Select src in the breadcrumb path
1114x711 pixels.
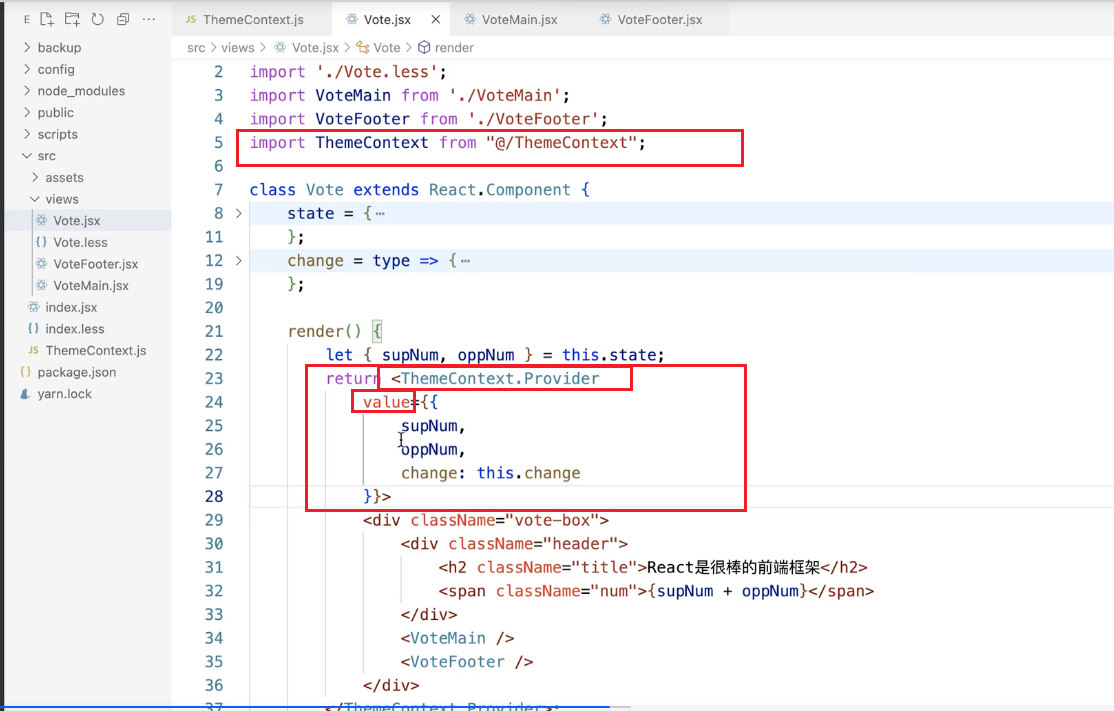pos(196,48)
